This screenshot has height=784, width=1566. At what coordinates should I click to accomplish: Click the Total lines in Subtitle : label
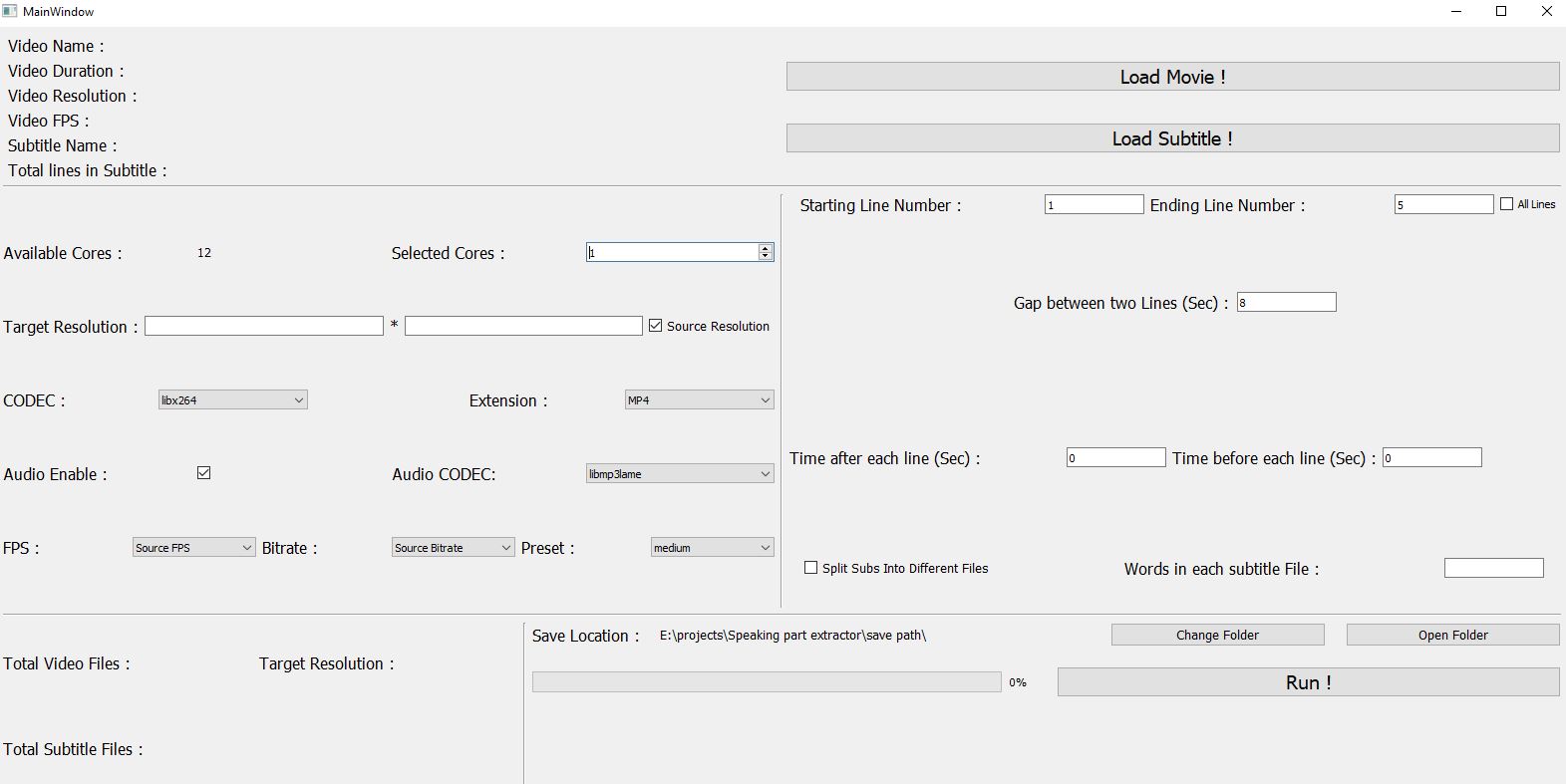[88, 170]
